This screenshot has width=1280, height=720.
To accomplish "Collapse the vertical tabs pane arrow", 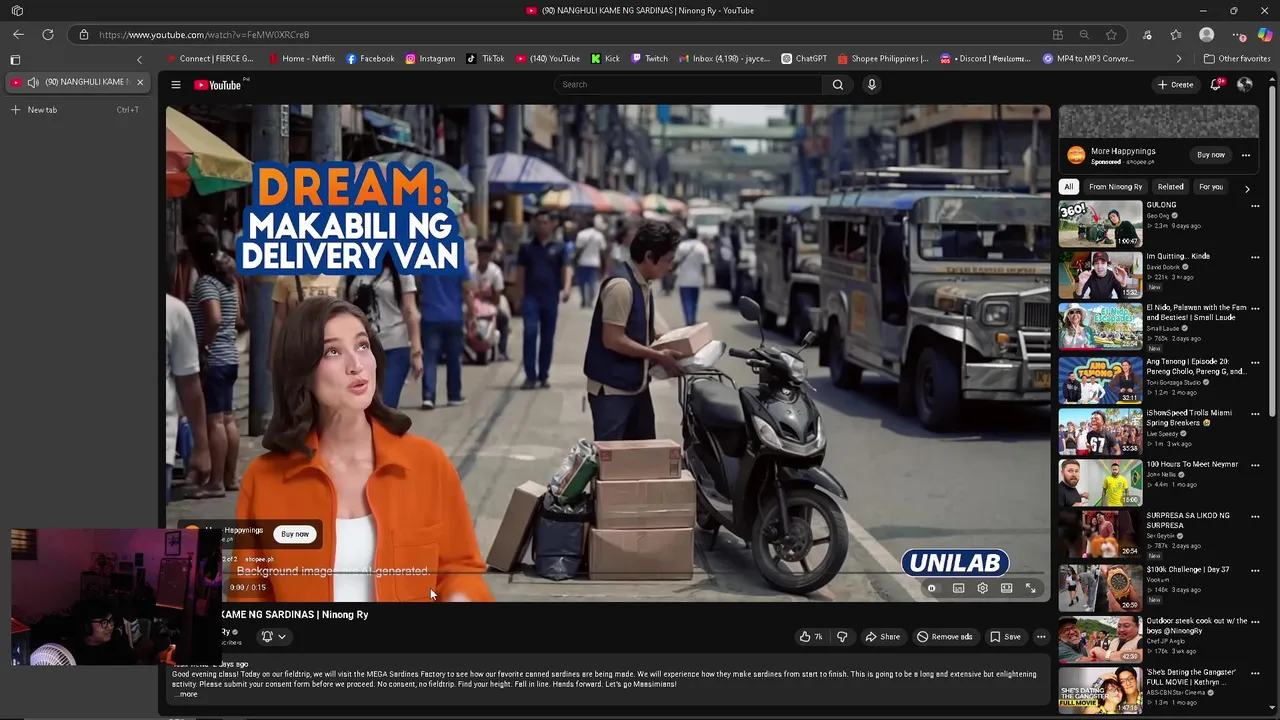I will click(x=139, y=59).
